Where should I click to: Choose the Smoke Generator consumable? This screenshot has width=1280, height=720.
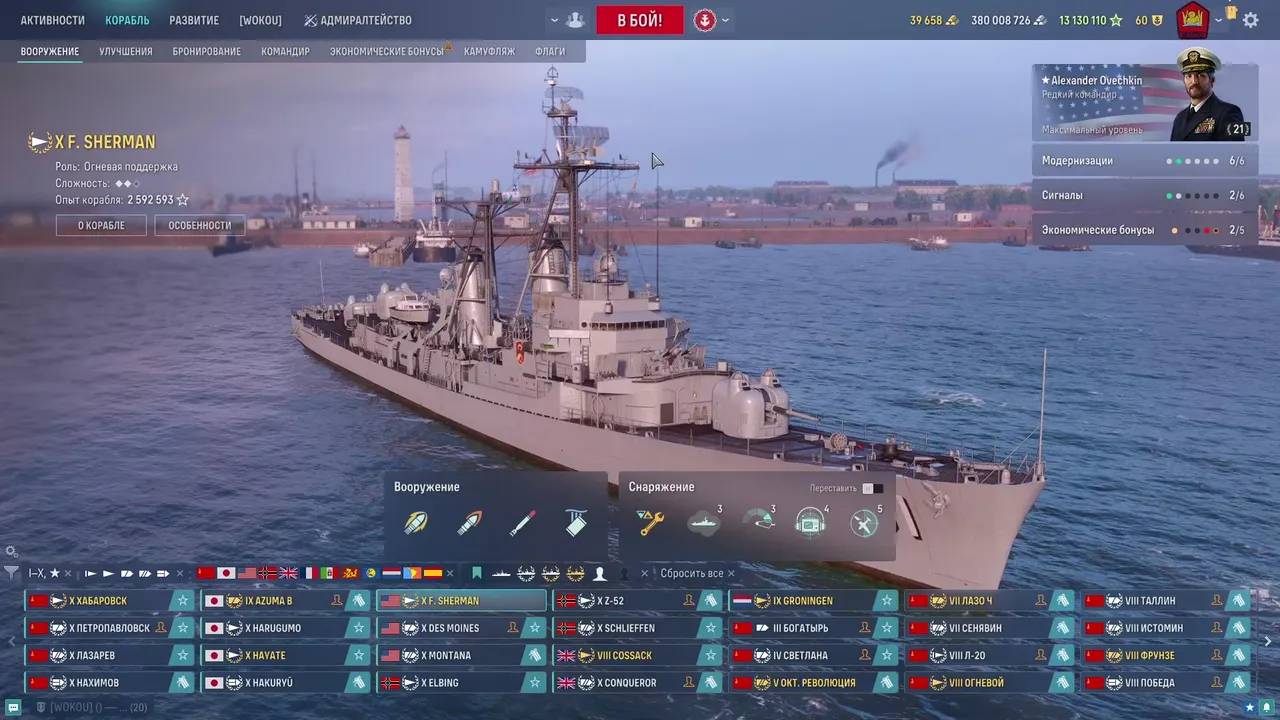(x=704, y=522)
